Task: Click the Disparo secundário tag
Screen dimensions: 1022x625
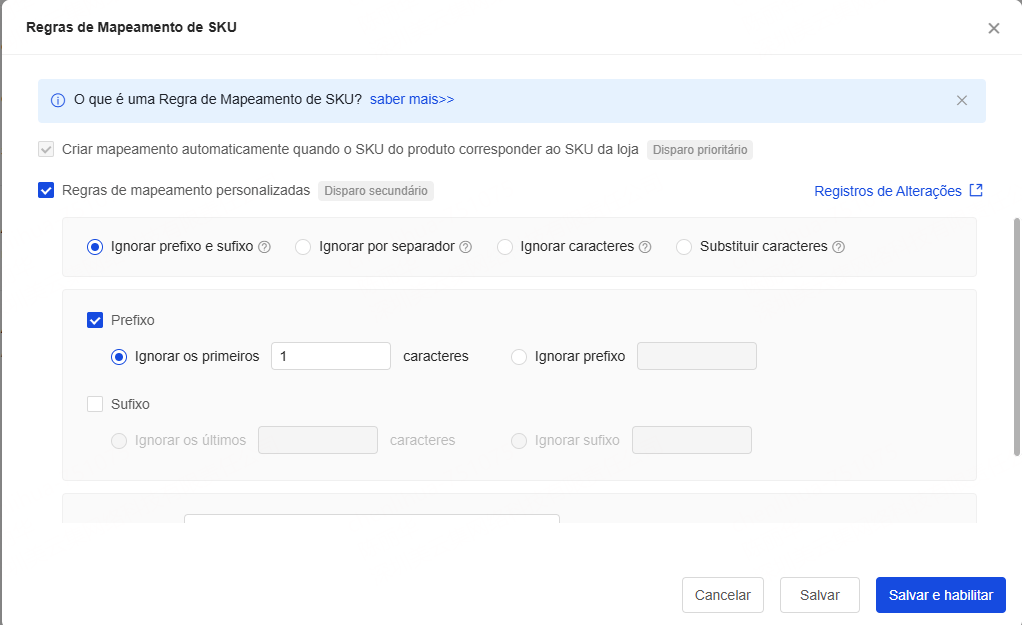Action: coord(376,191)
